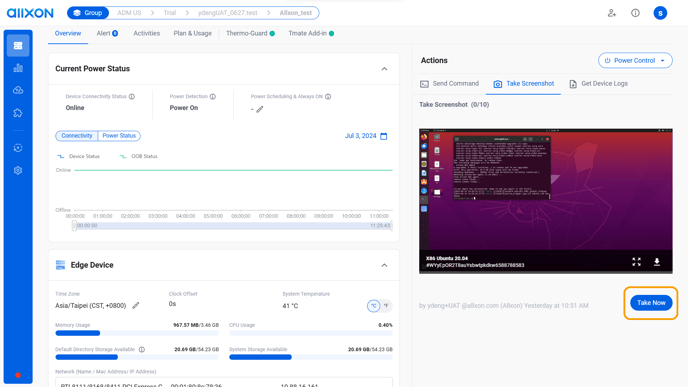Switch to the Send Command tab
This screenshot has width=688, height=387.
tap(449, 83)
